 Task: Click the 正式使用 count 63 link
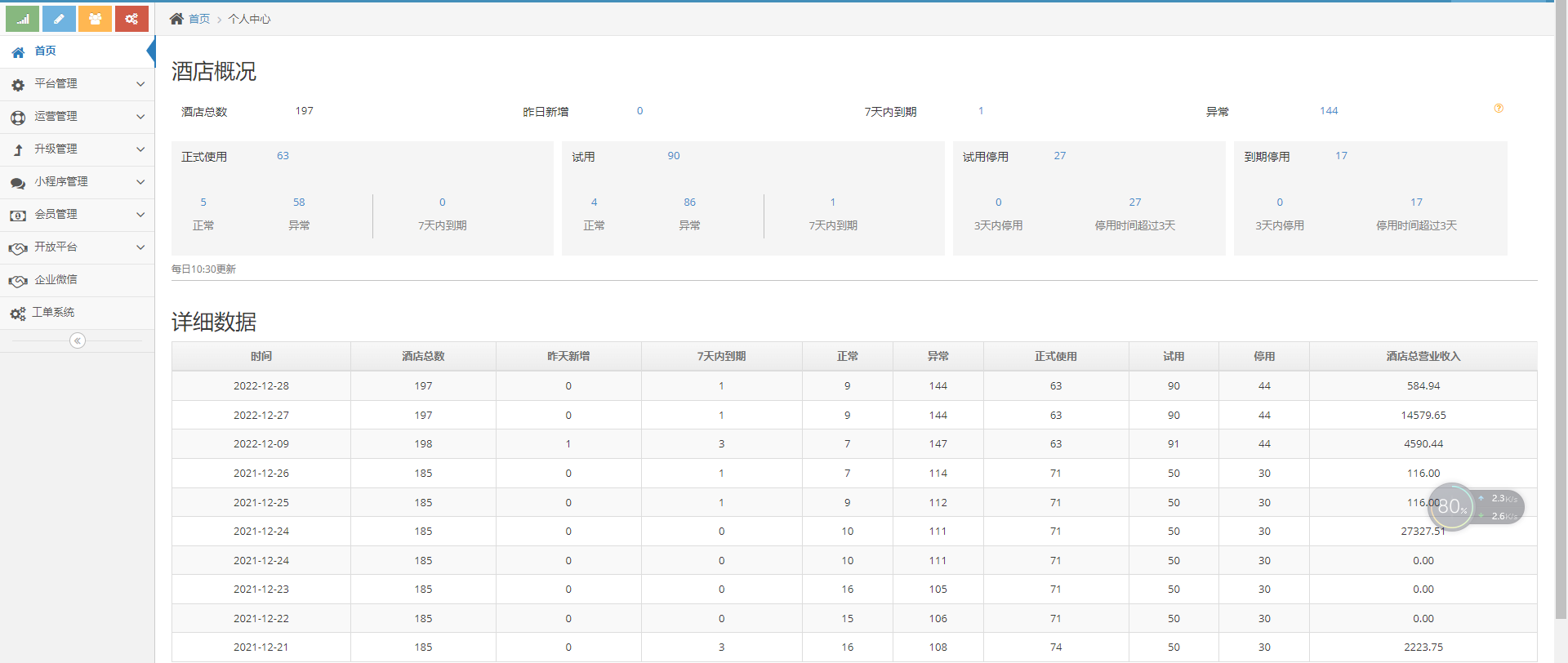click(x=283, y=156)
